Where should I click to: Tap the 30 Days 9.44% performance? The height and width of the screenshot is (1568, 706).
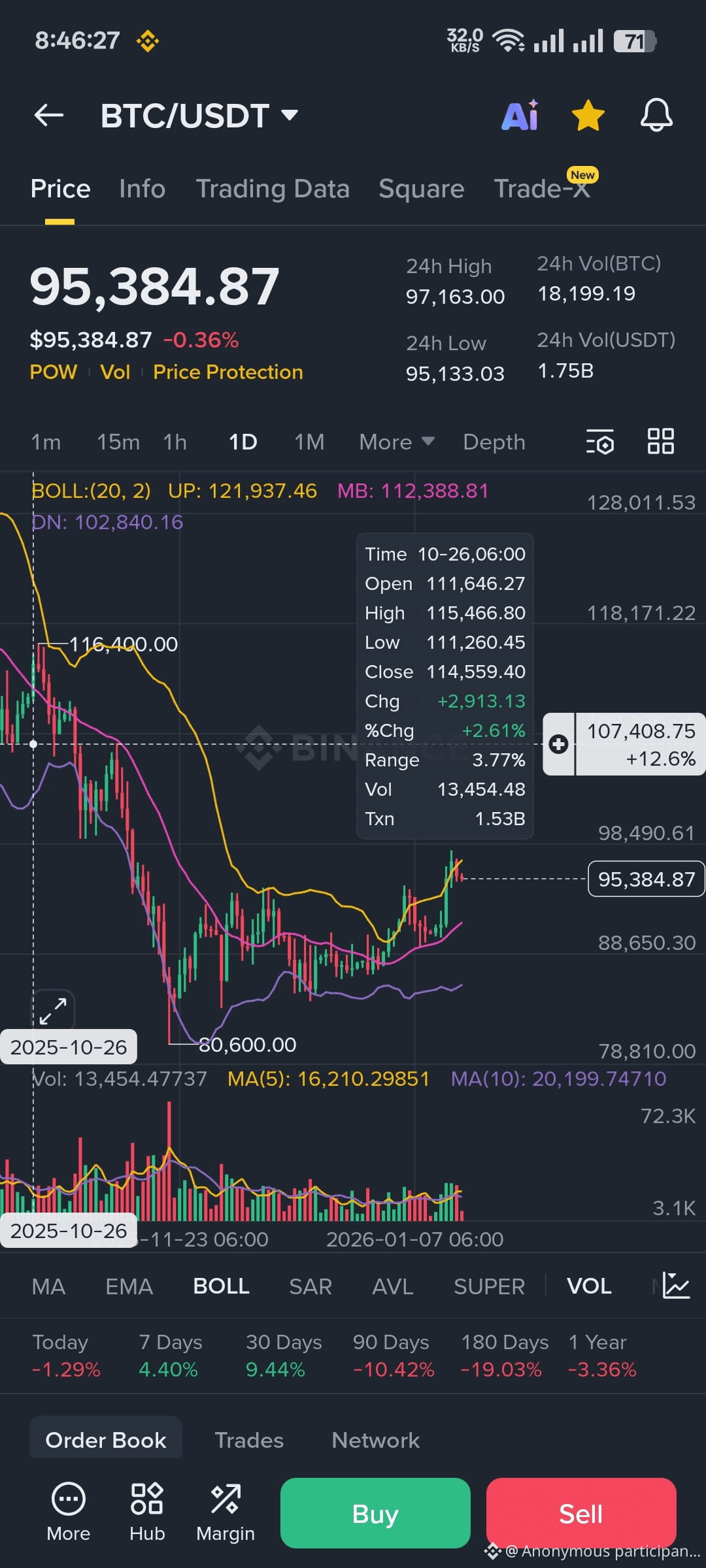(284, 1356)
